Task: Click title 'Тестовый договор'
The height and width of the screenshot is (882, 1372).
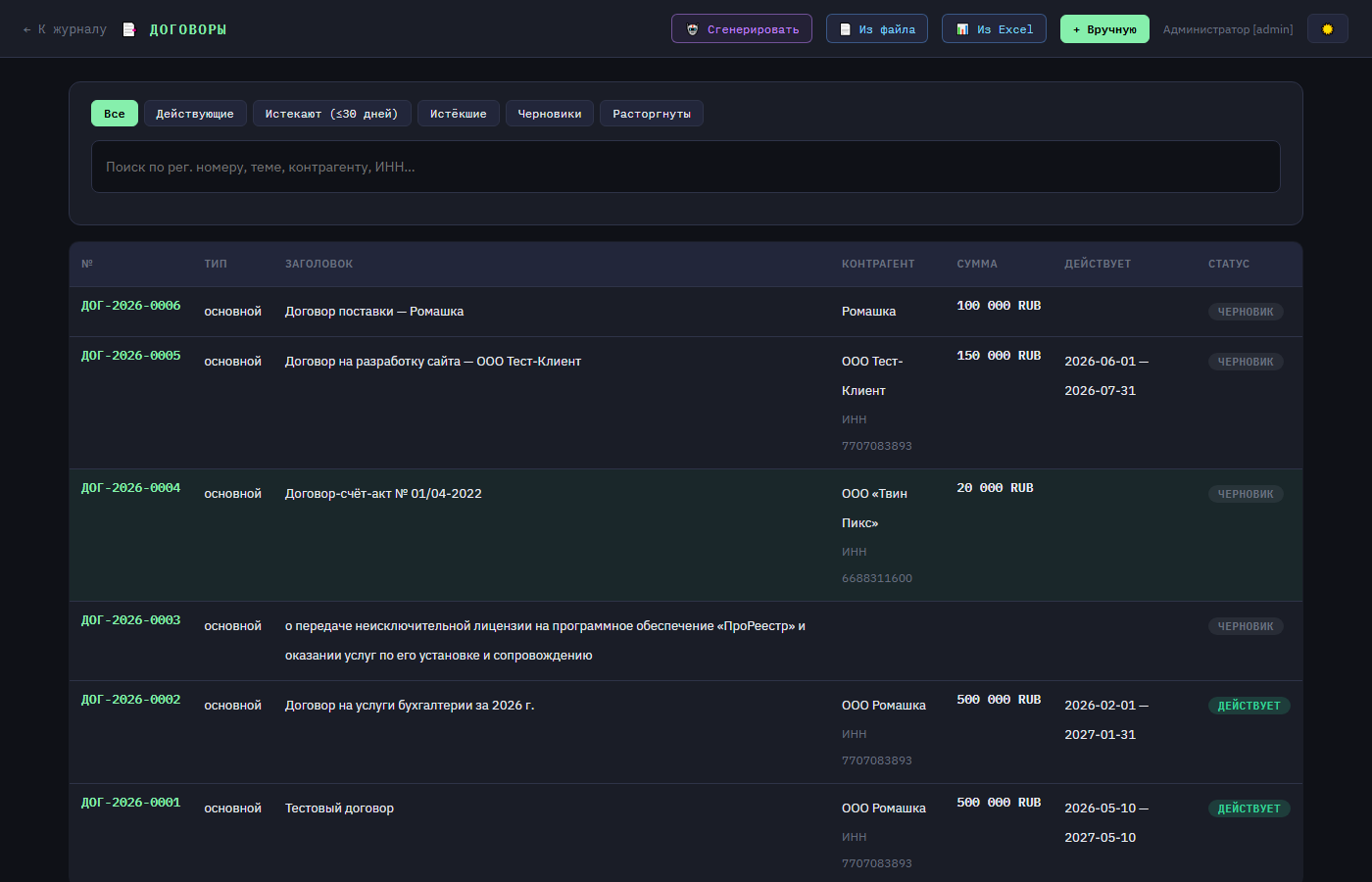Action: (x=339, y=808)
